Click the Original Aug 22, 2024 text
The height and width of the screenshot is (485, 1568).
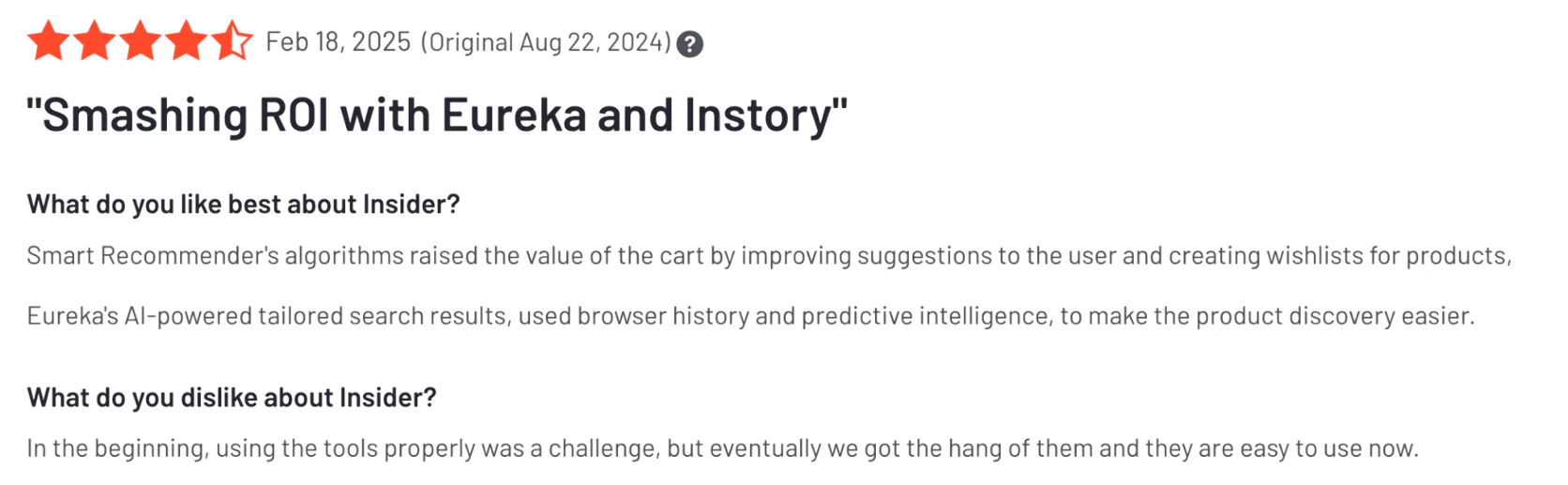click(546, 43)
